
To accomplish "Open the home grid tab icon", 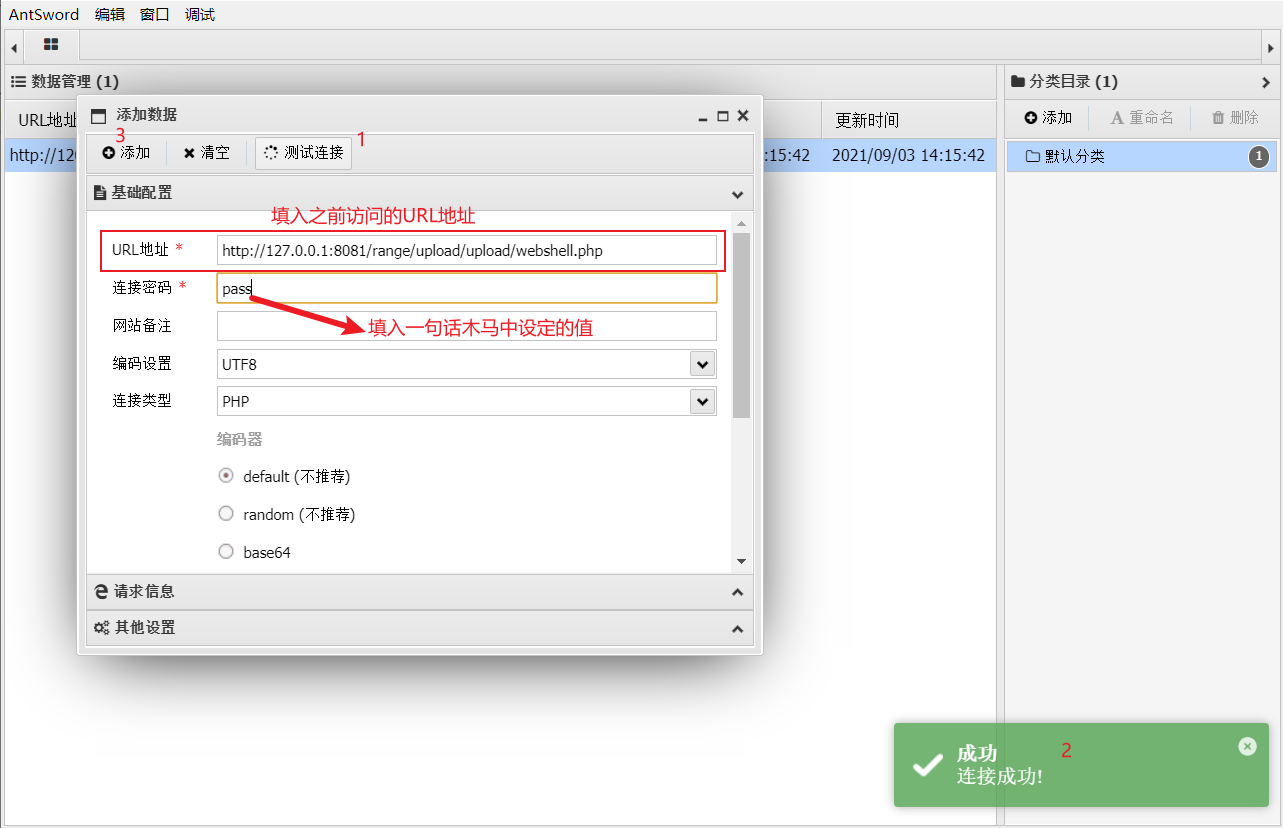I will click(51, 45).
